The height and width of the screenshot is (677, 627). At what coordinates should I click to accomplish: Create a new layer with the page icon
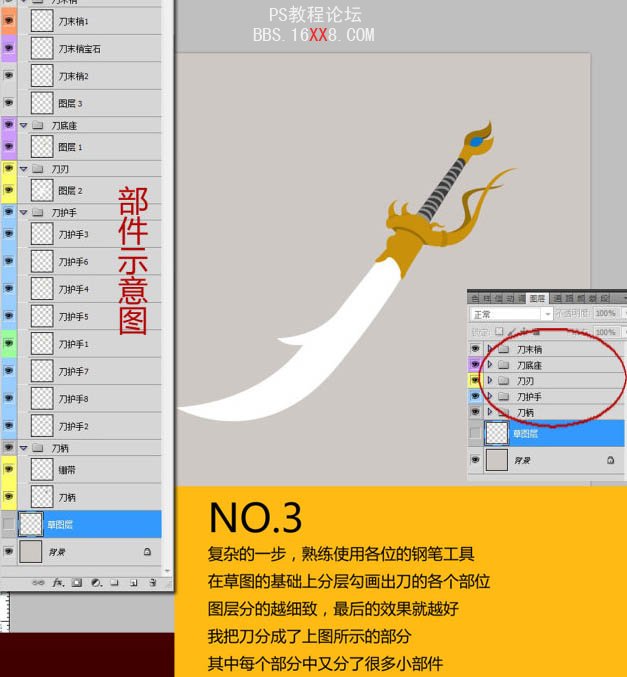click(x=134, y=583)
